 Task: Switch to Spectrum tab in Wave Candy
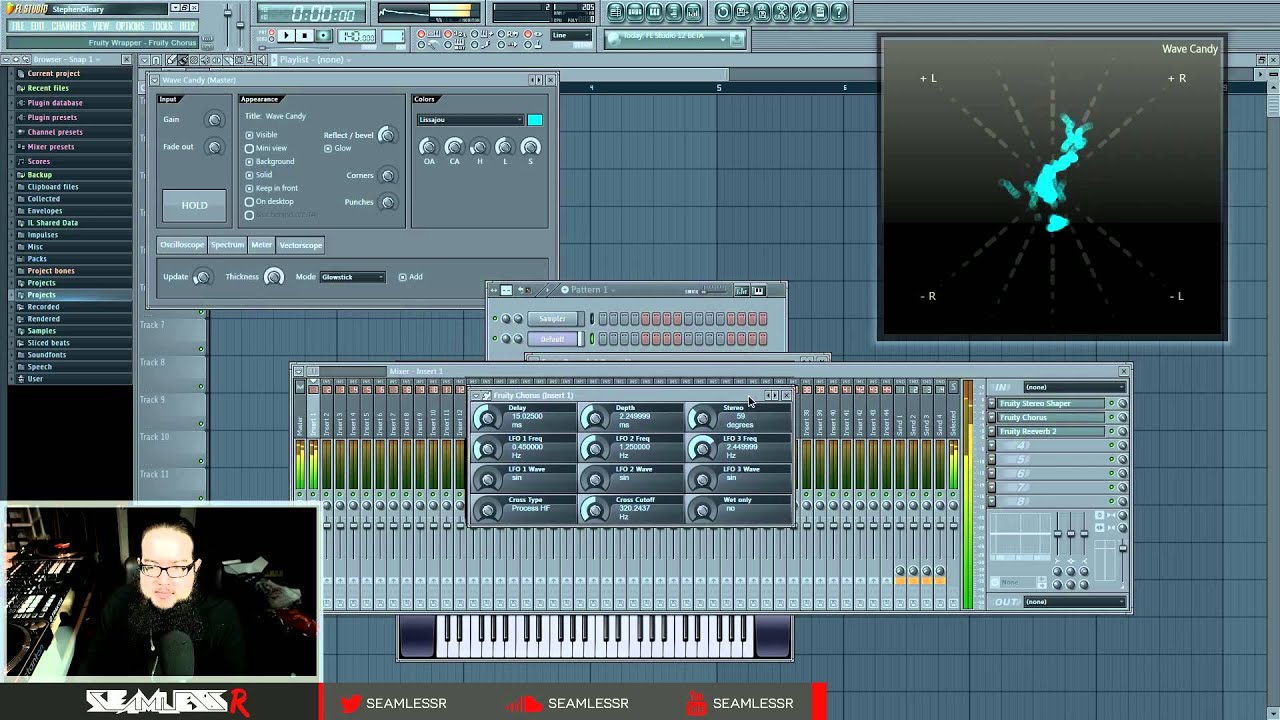pos(227,245)
